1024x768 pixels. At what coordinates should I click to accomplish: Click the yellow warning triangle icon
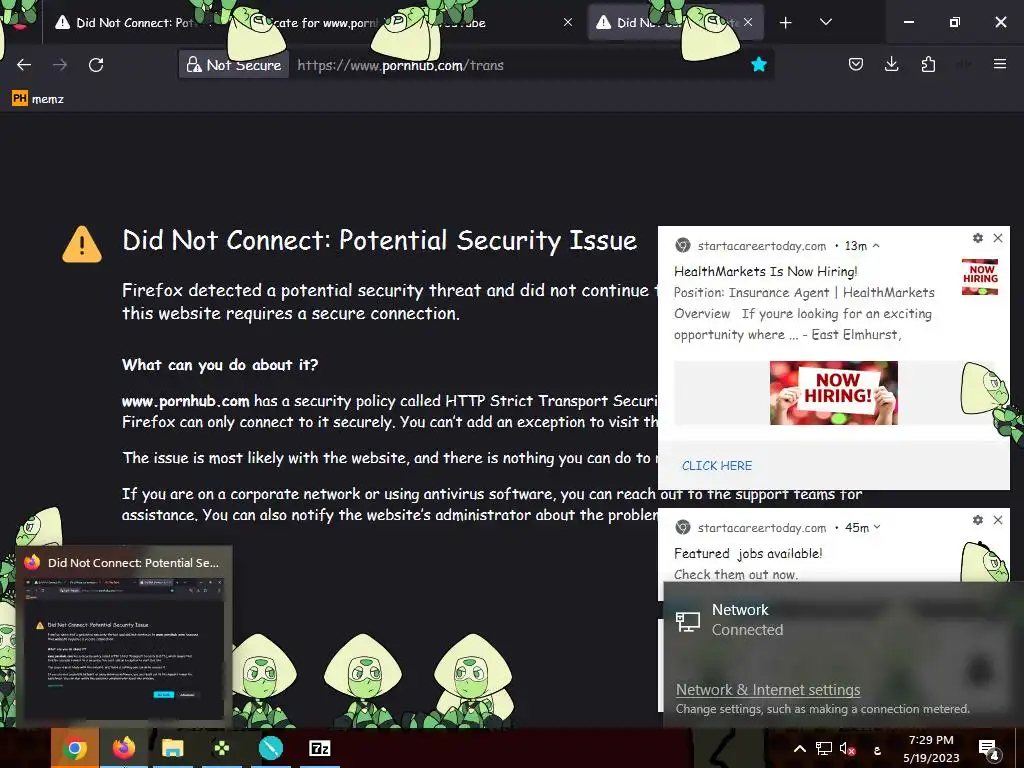point(82,244)
